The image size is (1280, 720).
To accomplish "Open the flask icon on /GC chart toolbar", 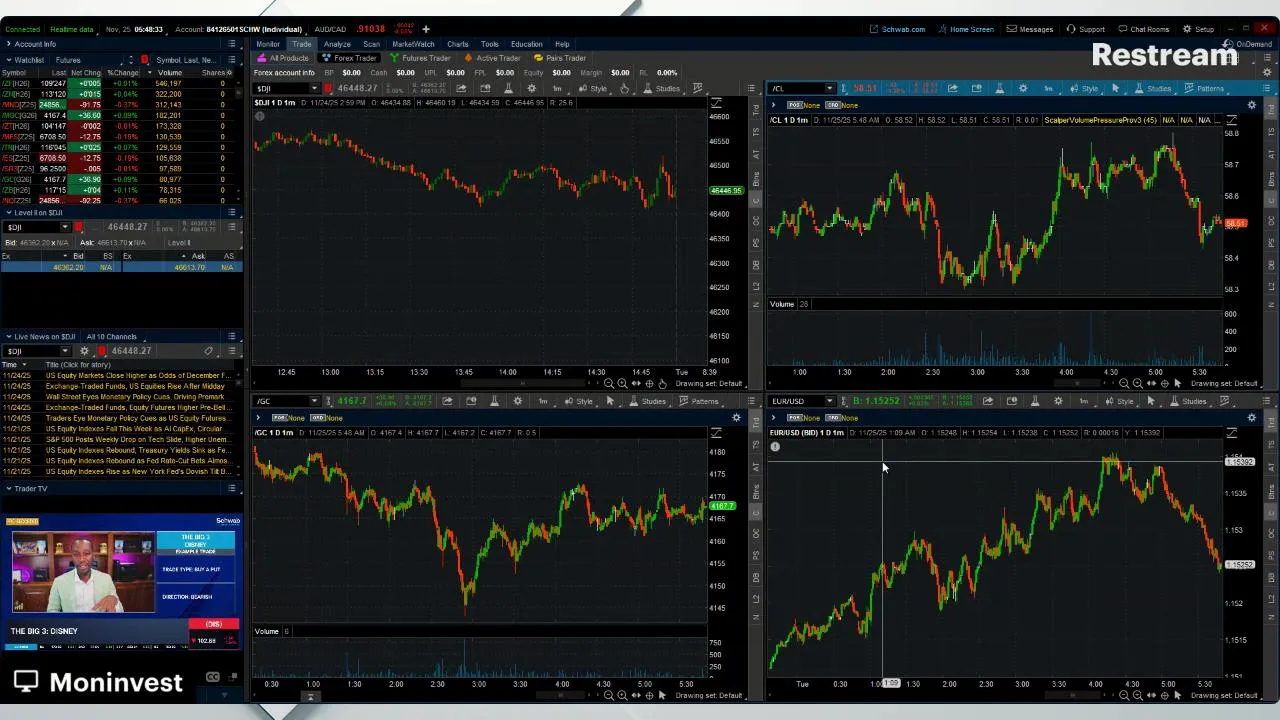I will (x=494, y=401).
